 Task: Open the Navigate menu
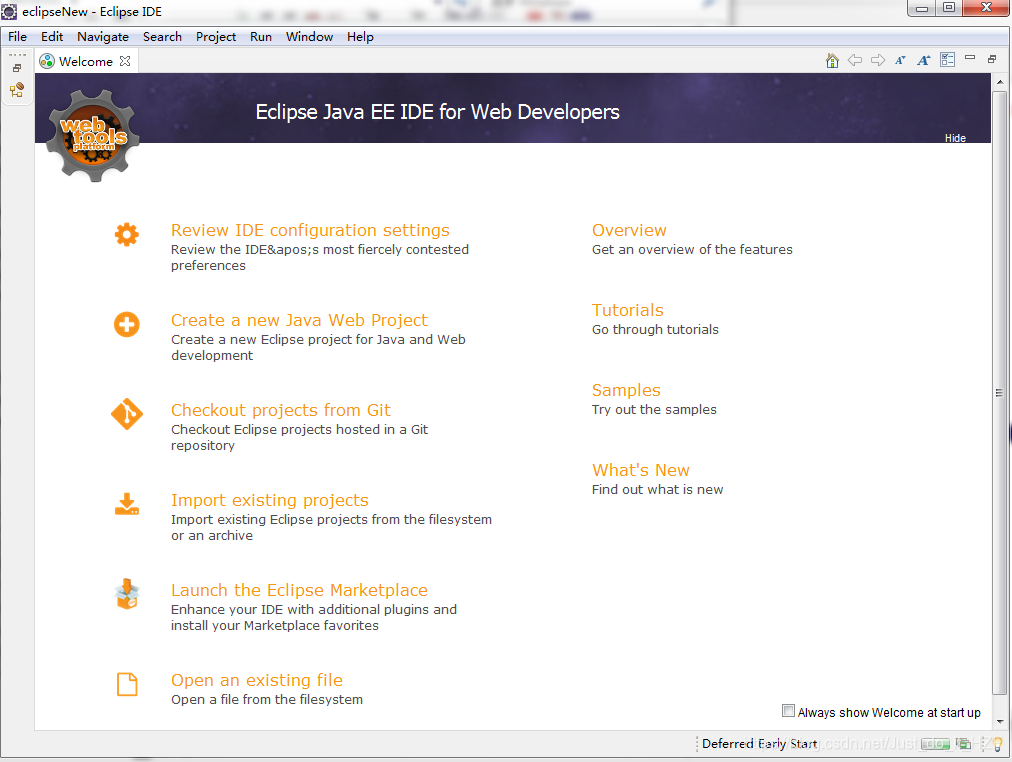(102, 36)
